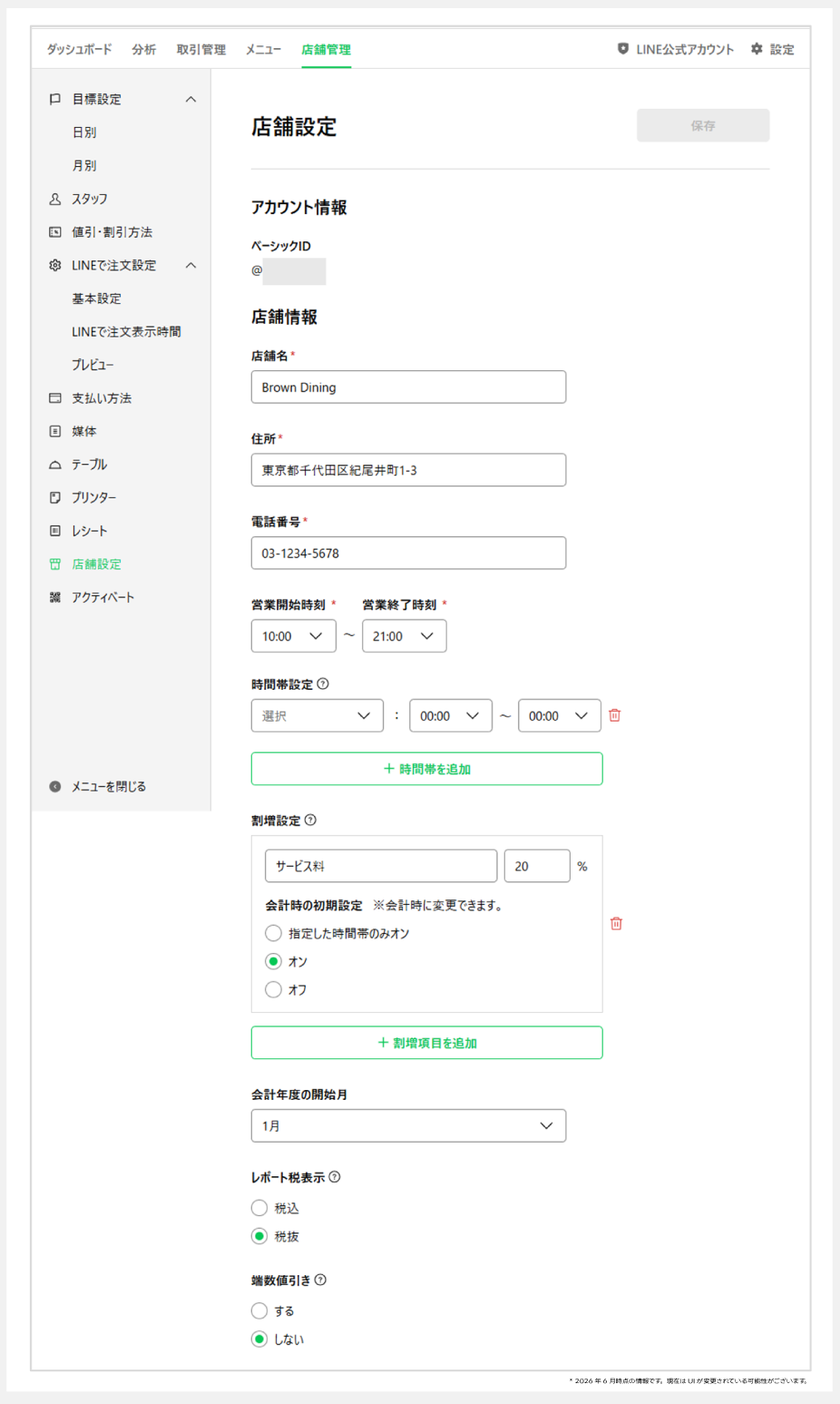Open the メニュー tab
The width and height of the screenshot is (840, 1404).
[263, 49]
